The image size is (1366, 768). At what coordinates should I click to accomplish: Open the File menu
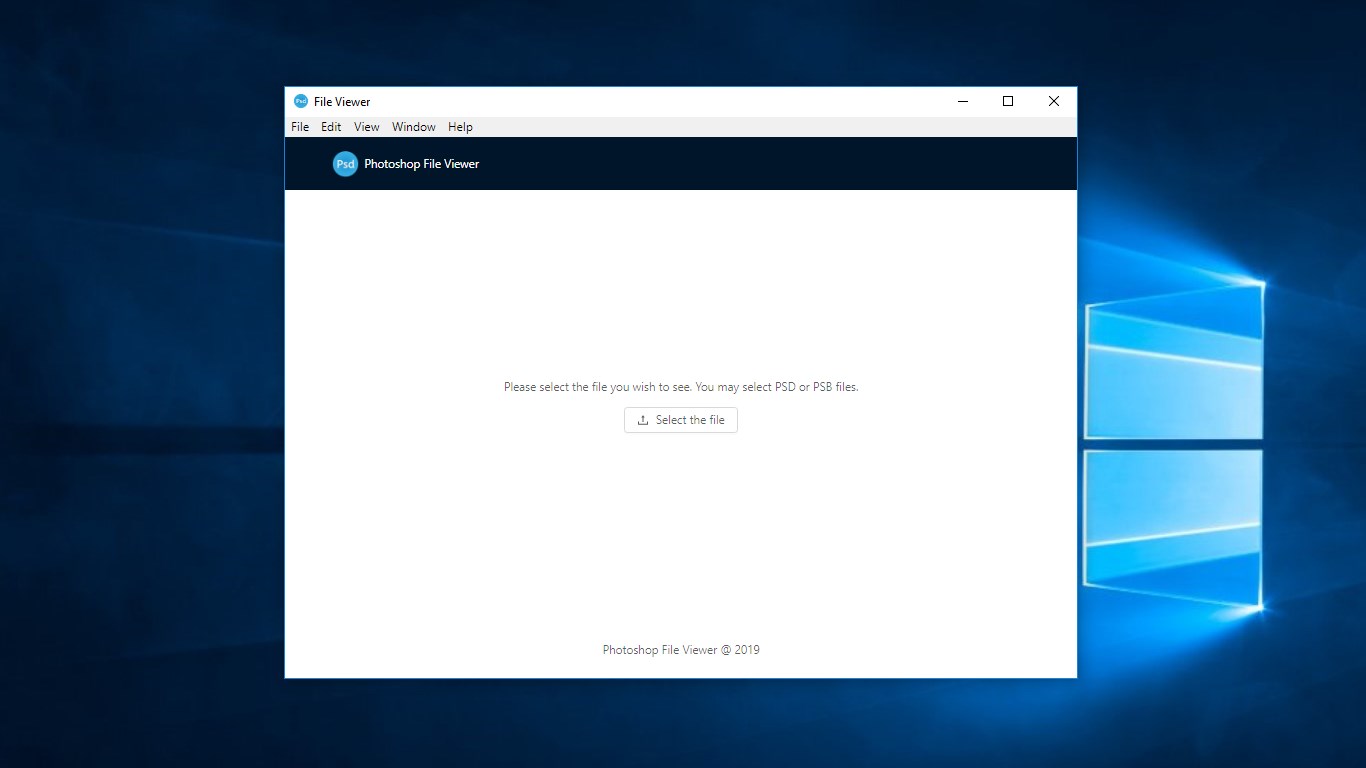click(x=300, y=127)
